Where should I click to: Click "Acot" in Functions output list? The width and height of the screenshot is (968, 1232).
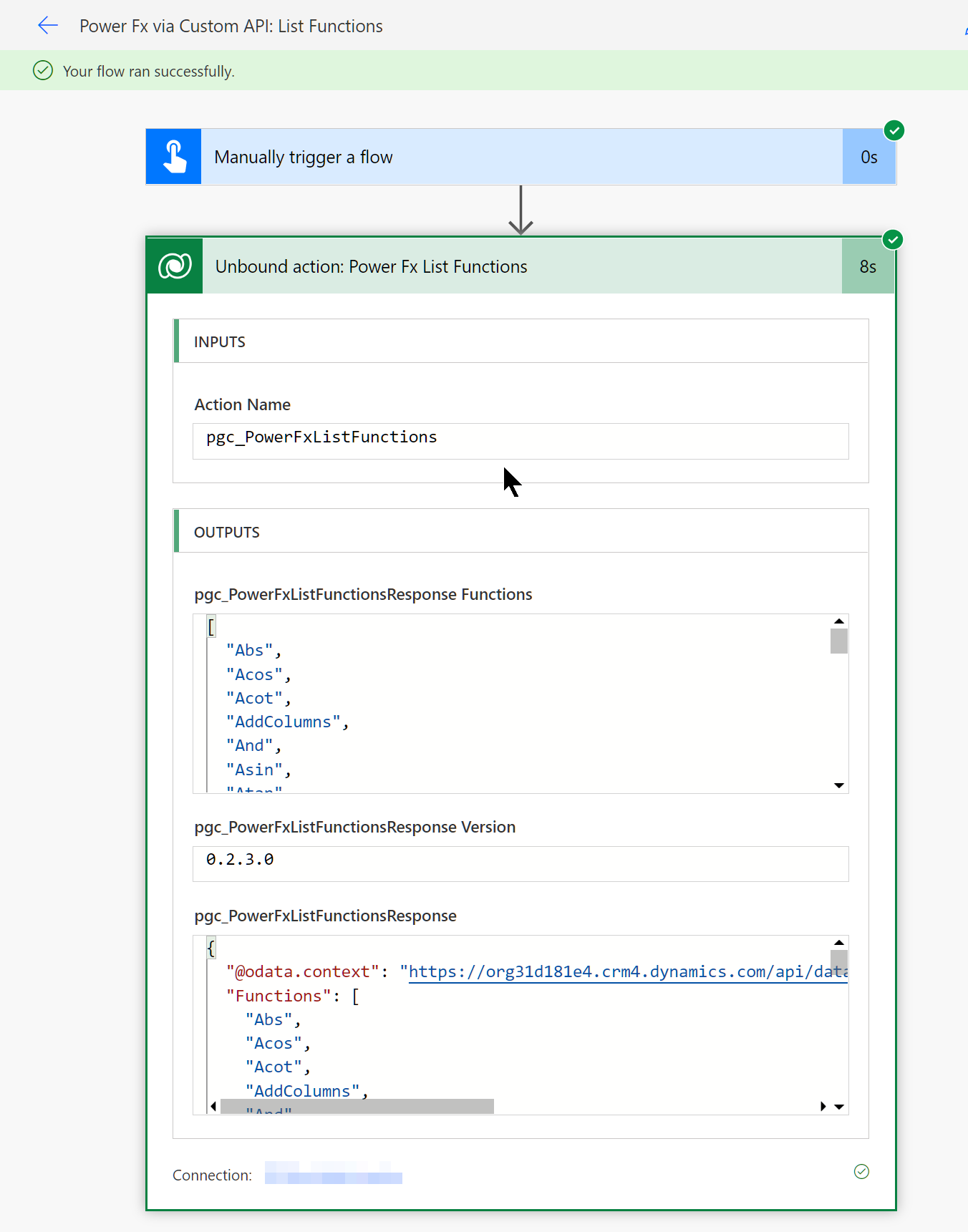pos(254,698)
